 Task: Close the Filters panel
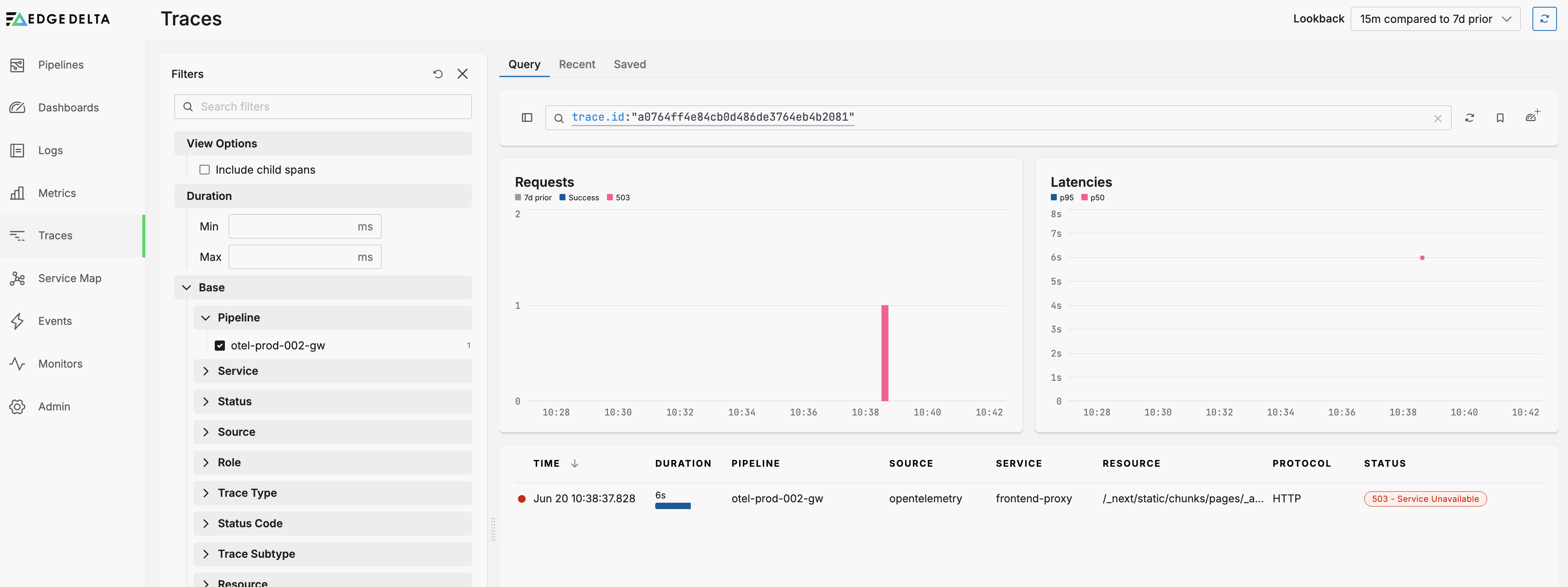pos(463,74)
